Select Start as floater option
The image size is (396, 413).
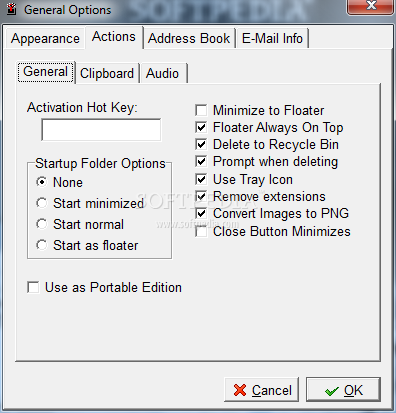tap(42, 245)
